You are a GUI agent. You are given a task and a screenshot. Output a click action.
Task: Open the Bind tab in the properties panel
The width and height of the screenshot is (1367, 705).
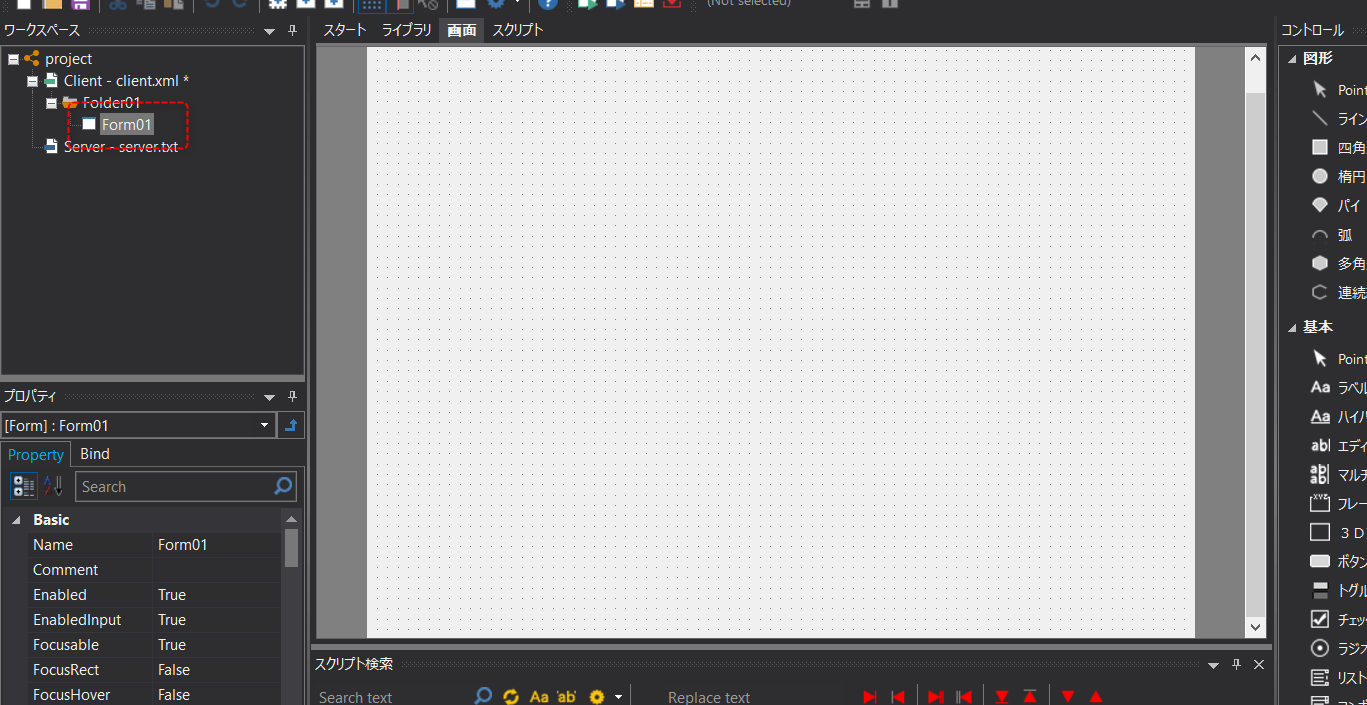[x=94, y=453]
